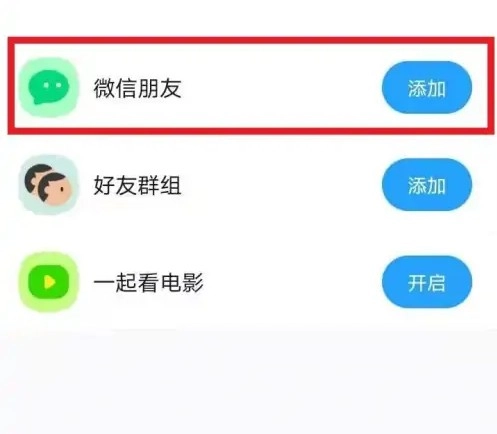Select the 一起看电影 label text

(149, 283)
